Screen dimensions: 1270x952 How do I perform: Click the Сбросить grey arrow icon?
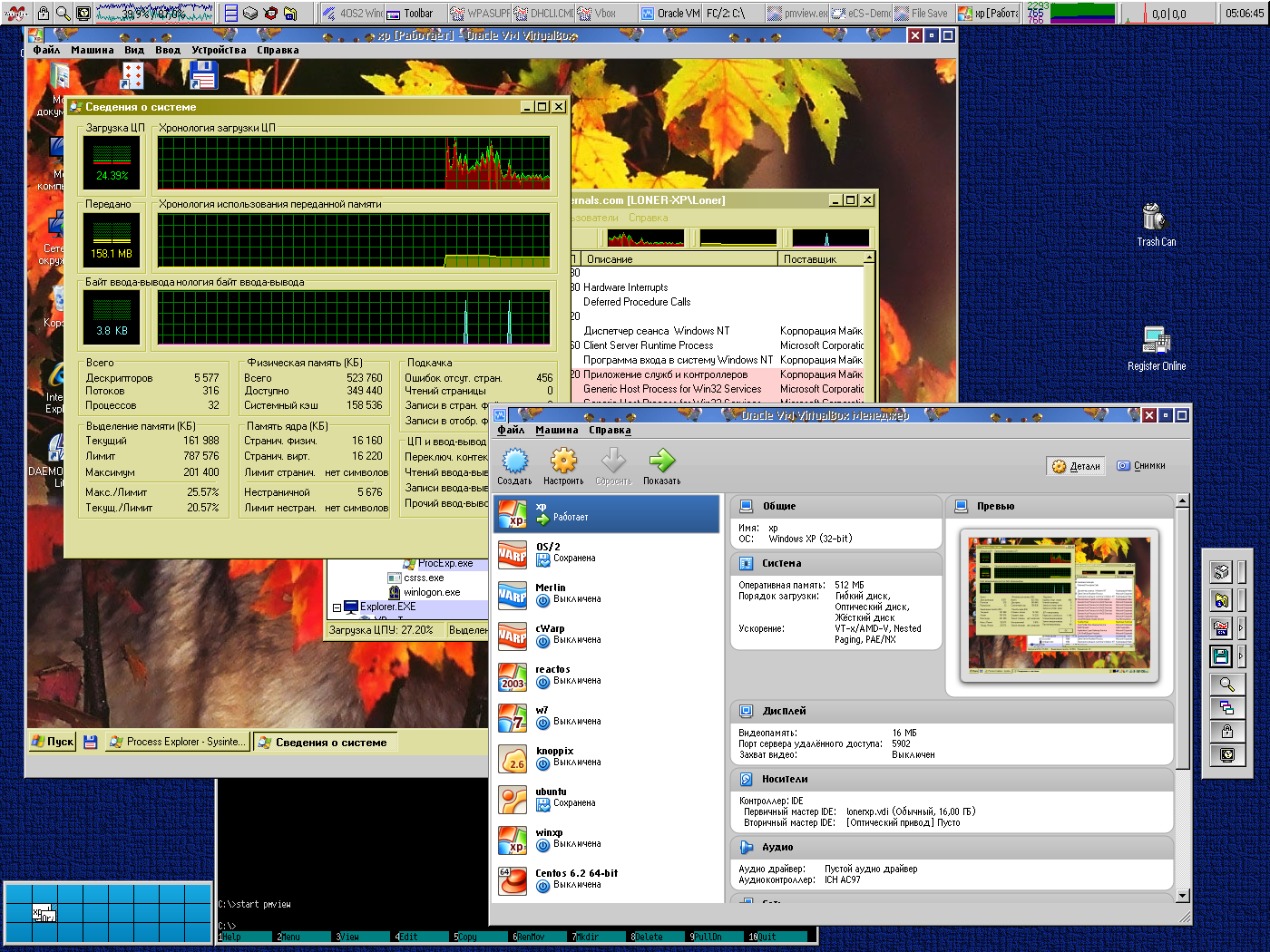click(613, 466)
